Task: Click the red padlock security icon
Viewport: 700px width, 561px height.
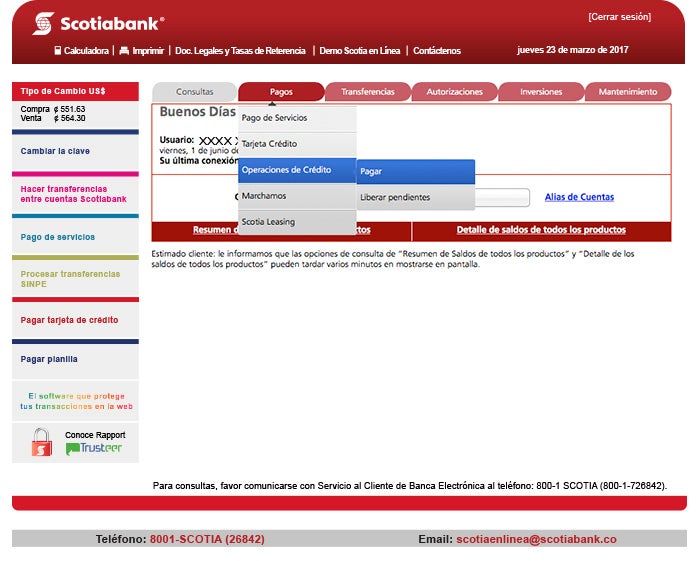Action: tap(41, 442)
